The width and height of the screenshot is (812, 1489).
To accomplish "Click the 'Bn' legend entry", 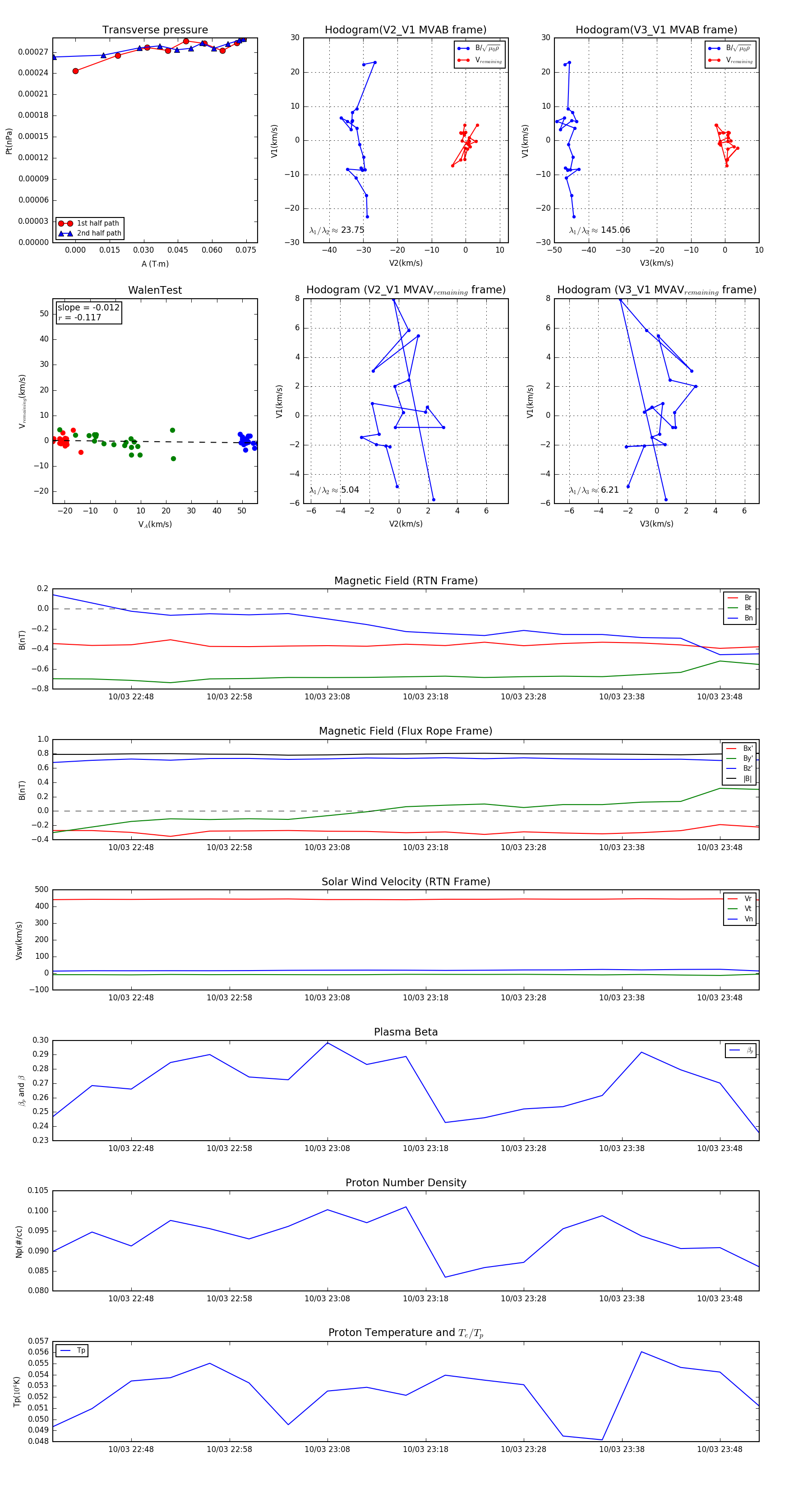I will (740, 618).
